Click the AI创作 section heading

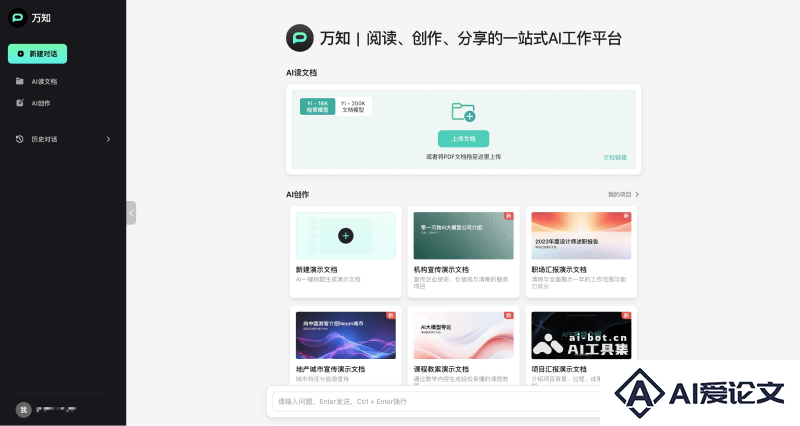point(297,194)
